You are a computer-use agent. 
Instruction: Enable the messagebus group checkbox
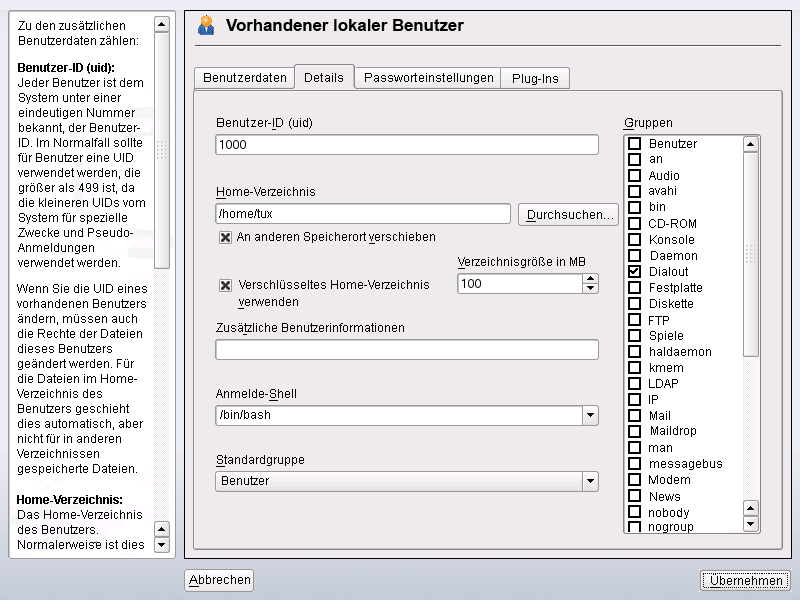(x=634, y=463)
